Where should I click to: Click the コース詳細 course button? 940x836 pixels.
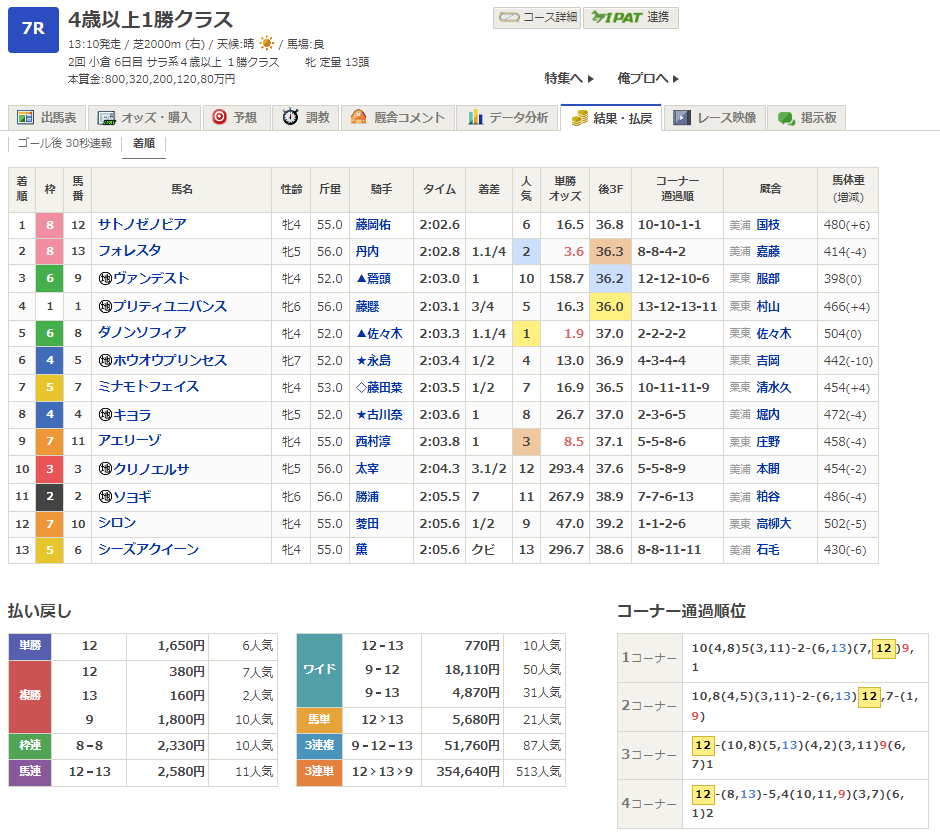pos(536,18)
